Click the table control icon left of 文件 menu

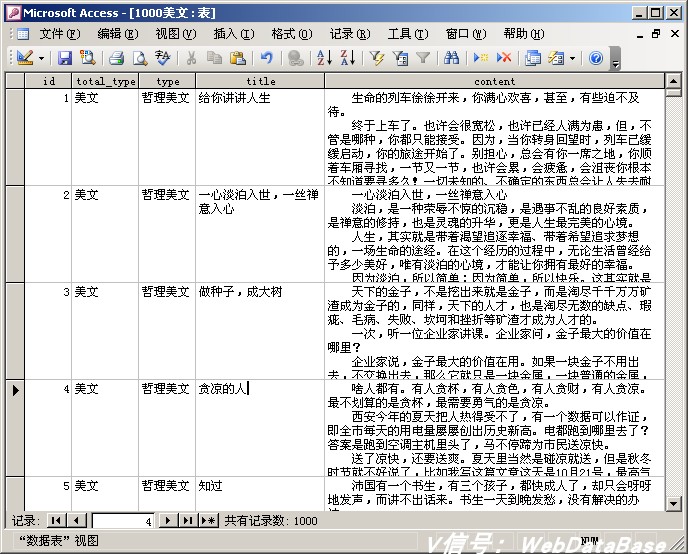(22, 34)
